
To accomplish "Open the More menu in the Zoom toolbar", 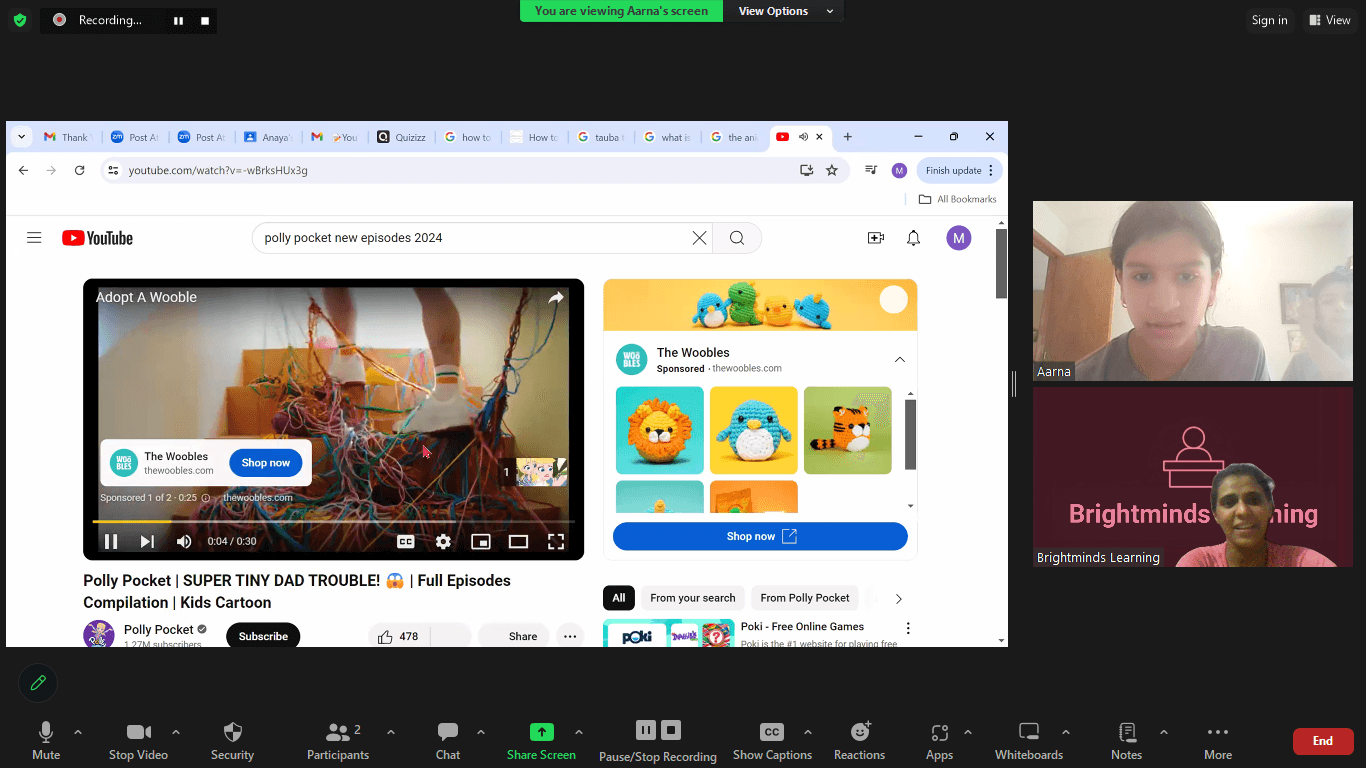I will (x=1217, y=740).
